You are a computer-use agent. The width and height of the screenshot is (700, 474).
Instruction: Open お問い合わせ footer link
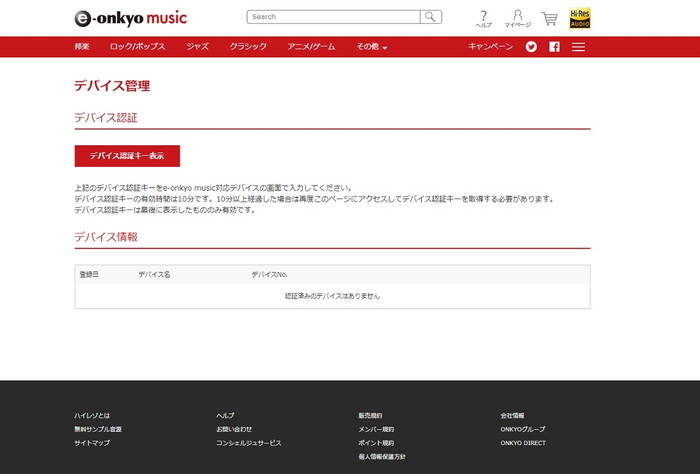pyautogui.click(x=234, y=429)
